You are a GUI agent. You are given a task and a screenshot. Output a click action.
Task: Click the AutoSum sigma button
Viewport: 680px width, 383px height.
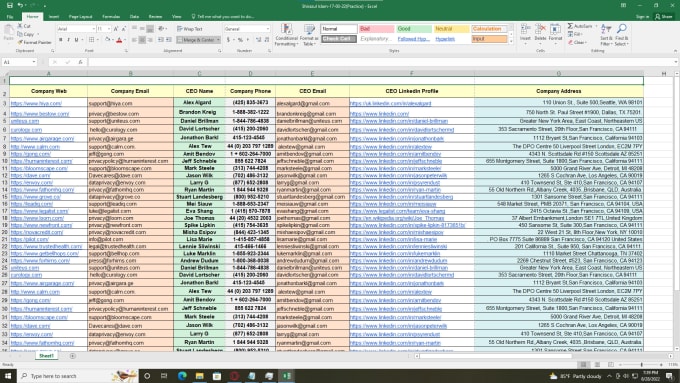click(571, 26)
